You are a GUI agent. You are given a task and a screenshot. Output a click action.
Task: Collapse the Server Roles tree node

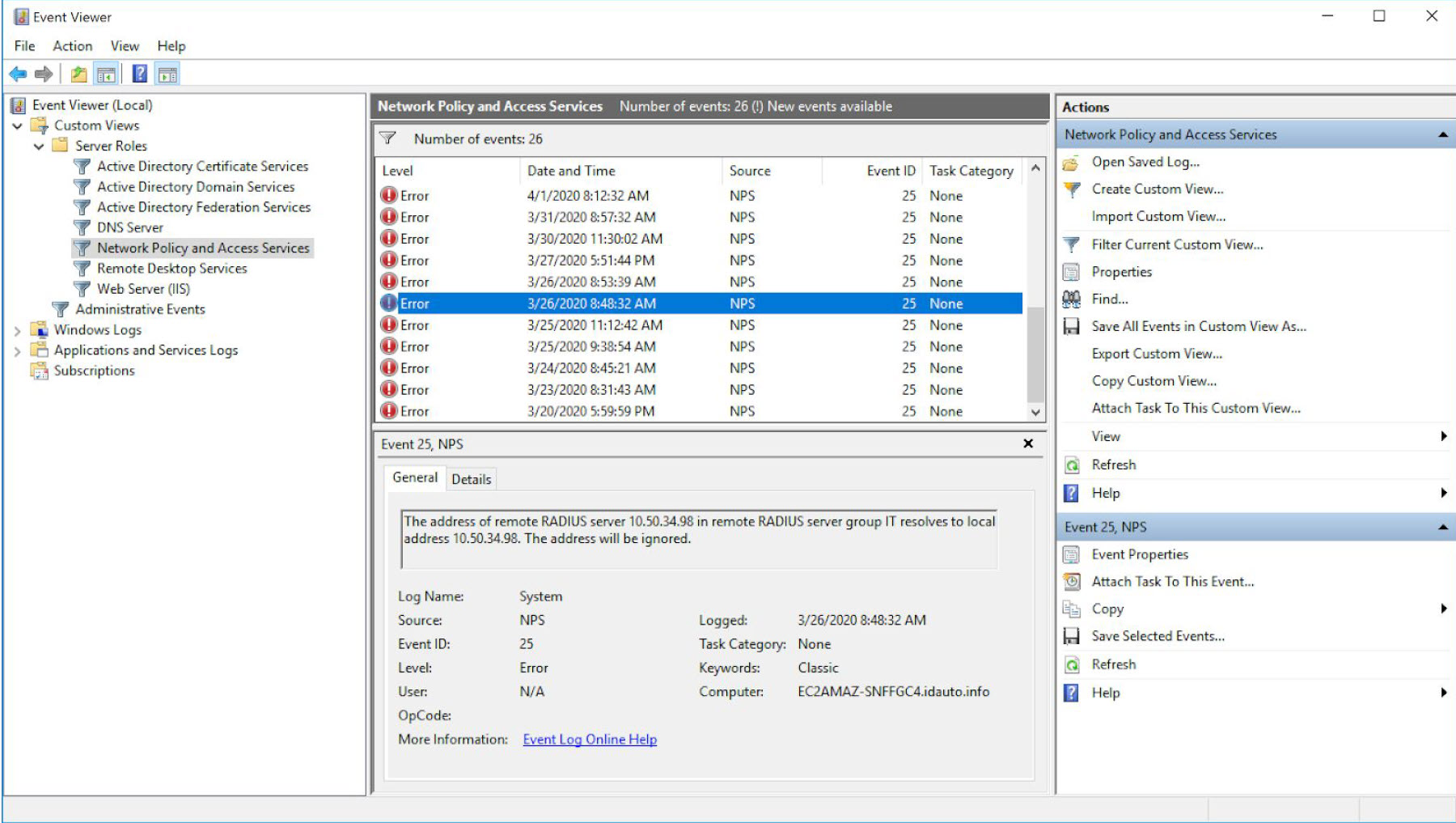[38, 146]
